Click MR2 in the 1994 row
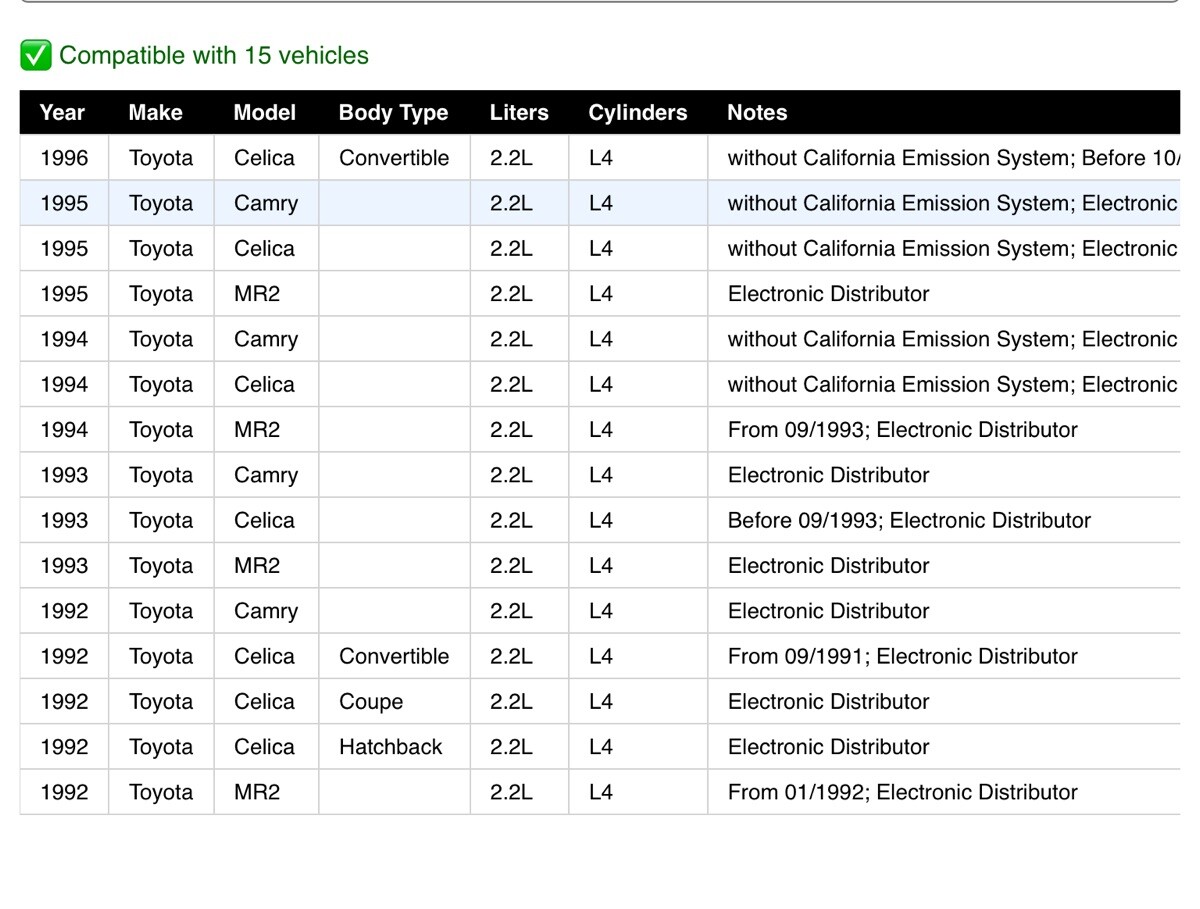Viewport: 1200px width, 909px height. 257,430
